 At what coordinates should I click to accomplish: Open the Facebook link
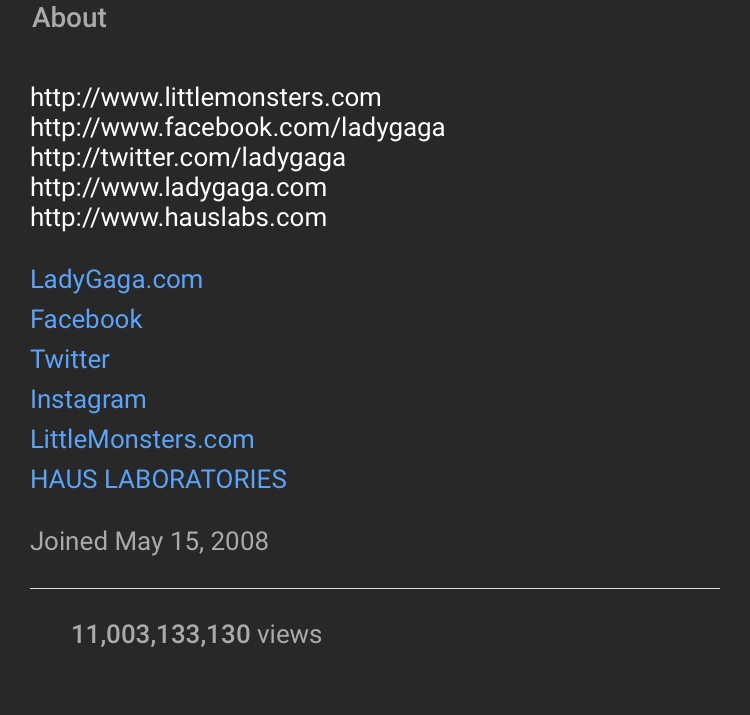click(x=86, y=319)
